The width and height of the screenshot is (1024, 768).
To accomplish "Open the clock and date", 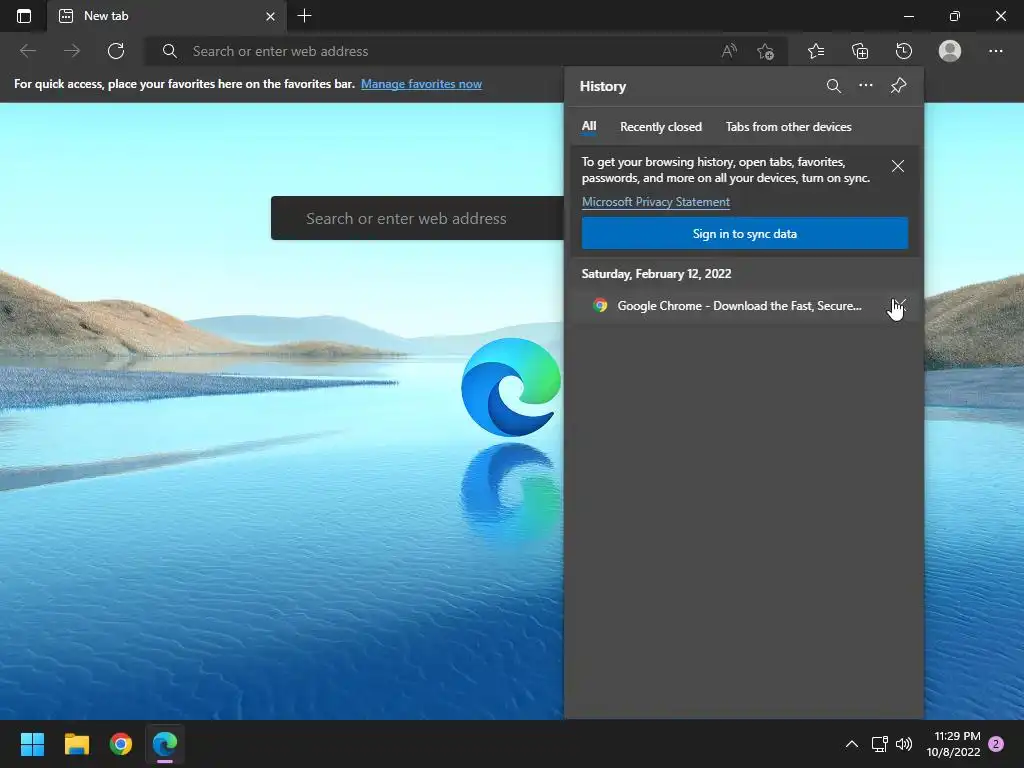I will coord(954,744).
